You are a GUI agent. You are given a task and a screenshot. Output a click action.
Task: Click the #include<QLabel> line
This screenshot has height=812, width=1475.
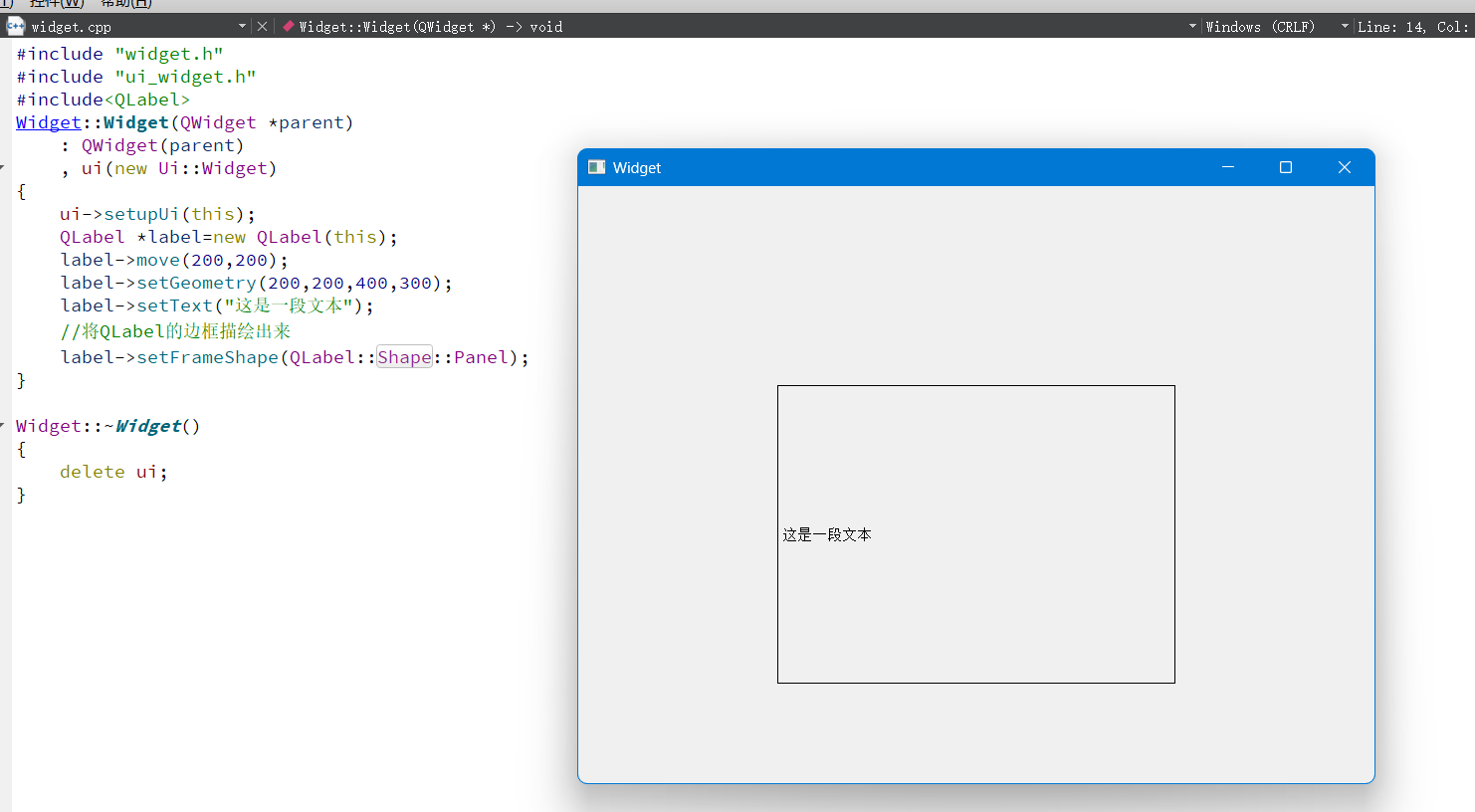coord(103,100)
